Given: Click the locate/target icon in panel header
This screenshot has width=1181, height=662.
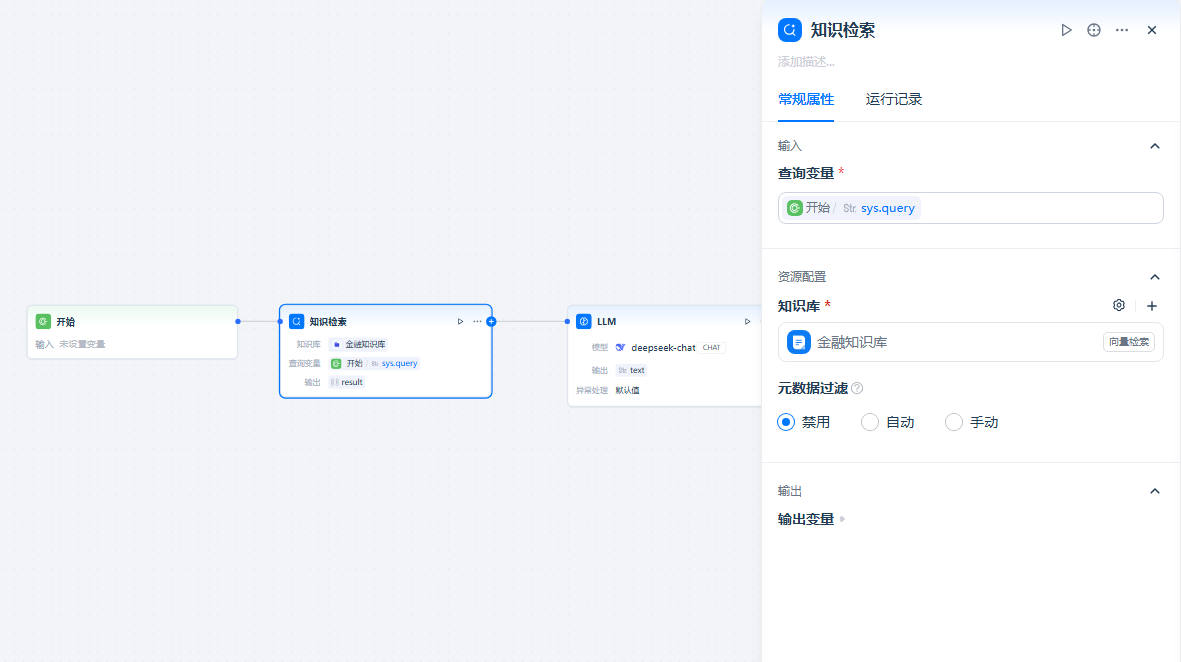Looking at the screenshot, I should 1093,30.
